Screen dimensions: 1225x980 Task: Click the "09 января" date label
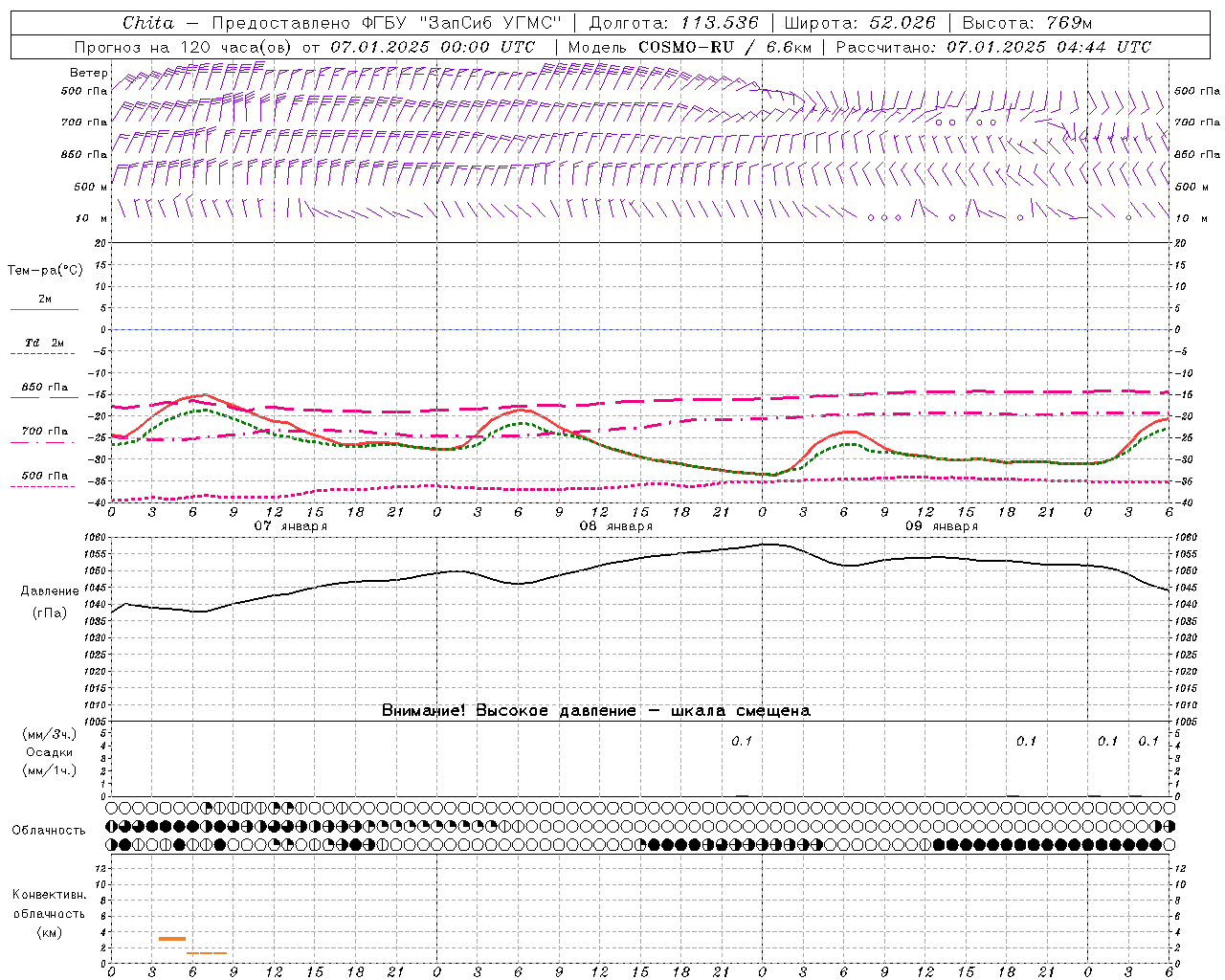point(942,526)
